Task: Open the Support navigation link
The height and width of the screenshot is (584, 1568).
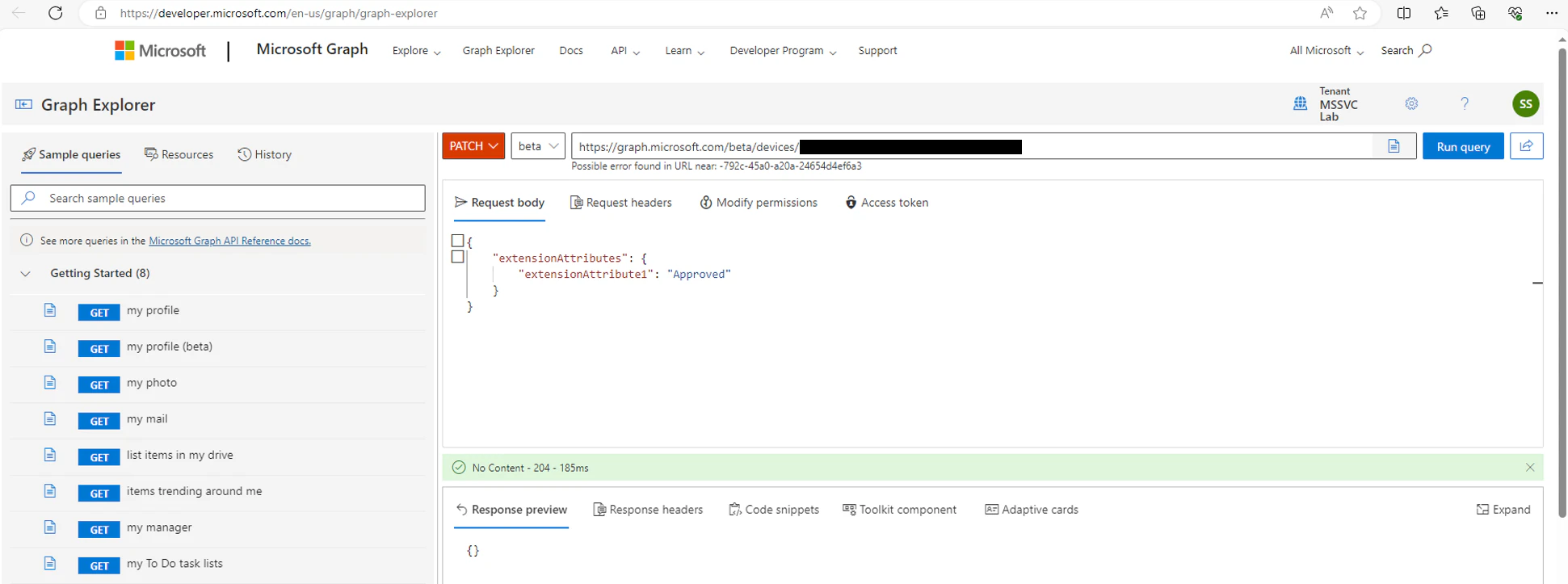Action: point(877,51)
